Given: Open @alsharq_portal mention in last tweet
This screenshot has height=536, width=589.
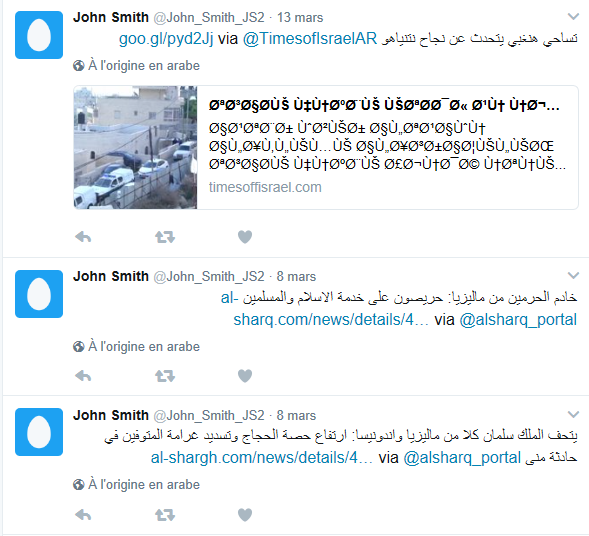Looking at the screenshot, I should click(x=462, y=458).
